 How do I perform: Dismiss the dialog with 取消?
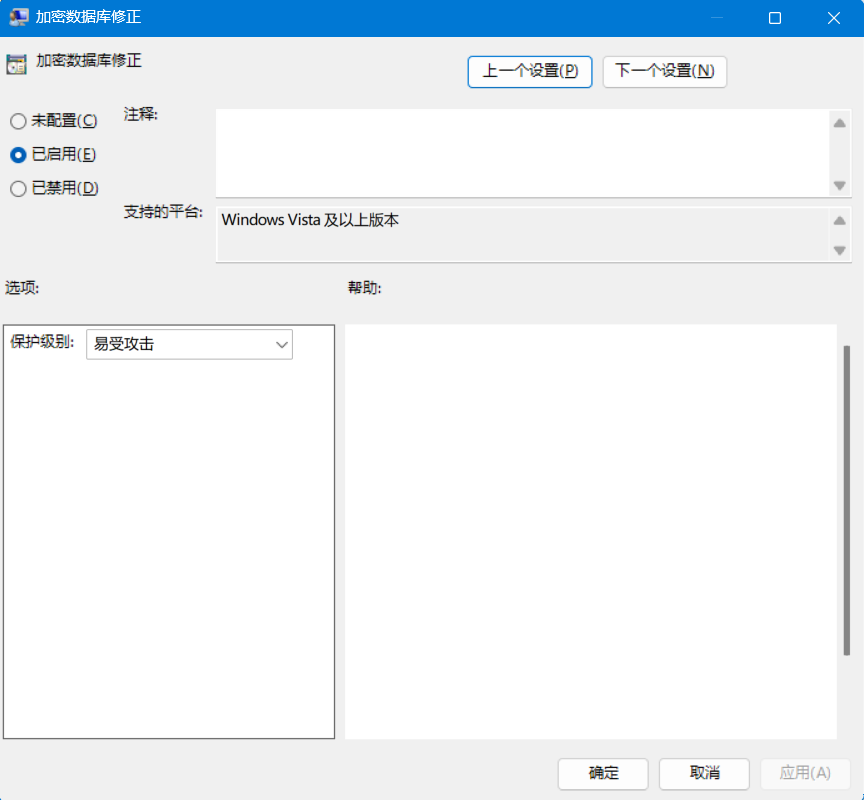pyautogui.click(x=703, y=773)
